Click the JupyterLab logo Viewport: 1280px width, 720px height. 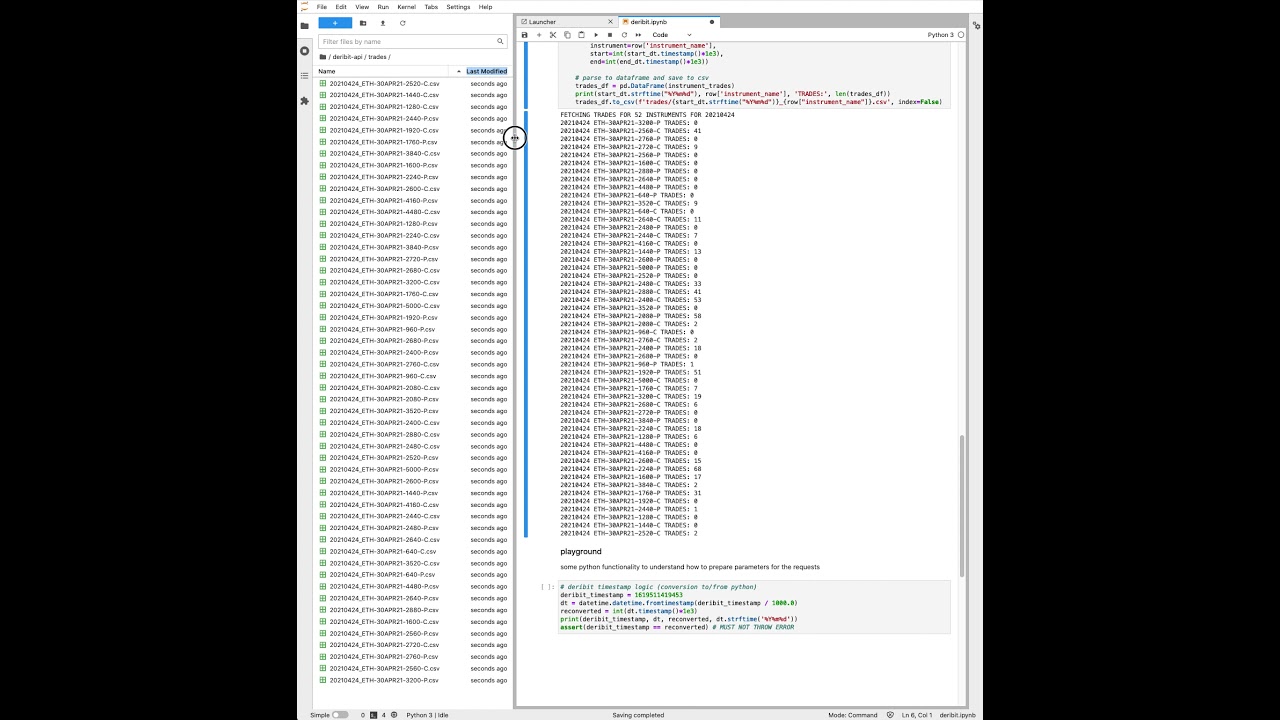[305, 7]
